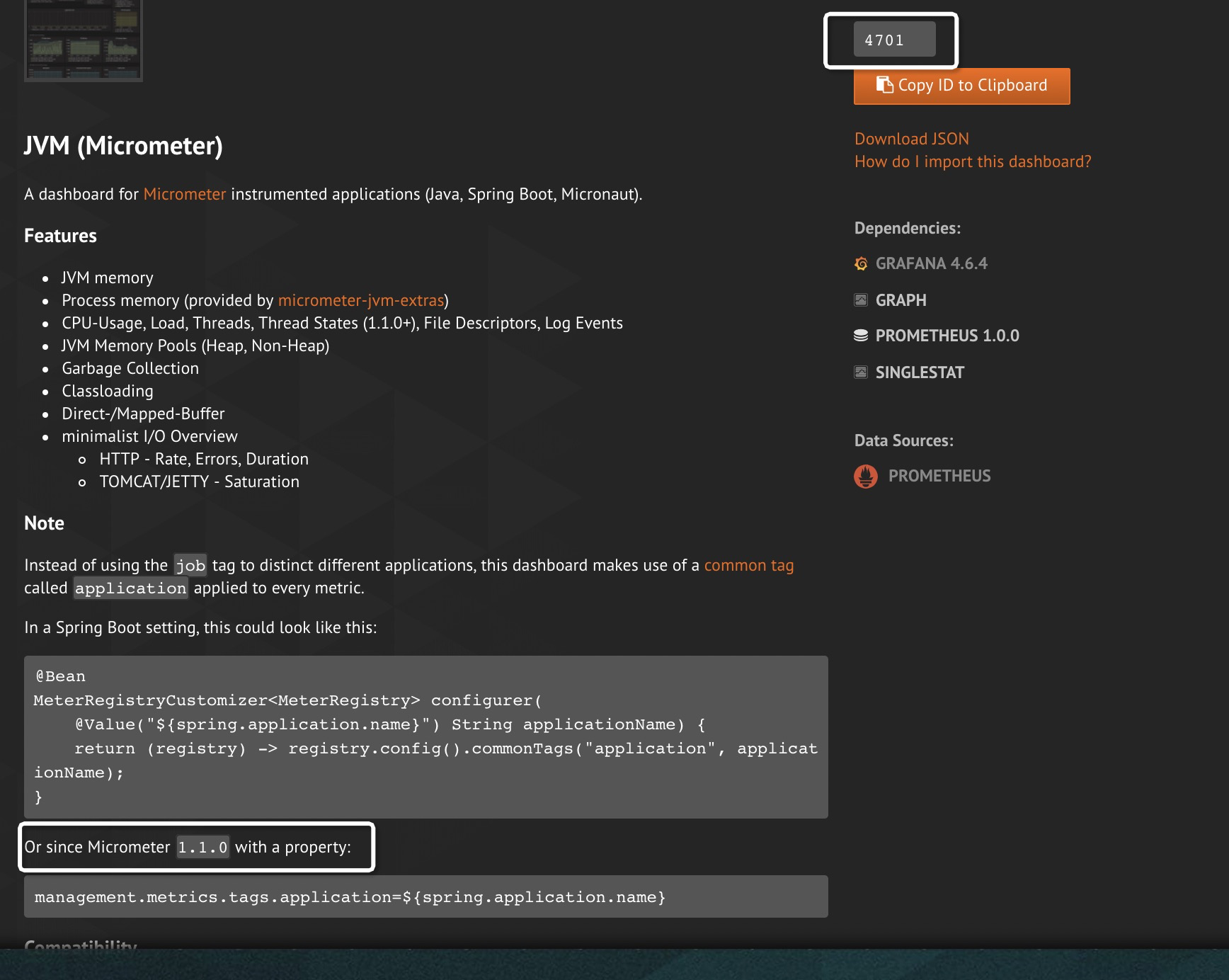Click the inline 'application' code tag

(131, 588)
